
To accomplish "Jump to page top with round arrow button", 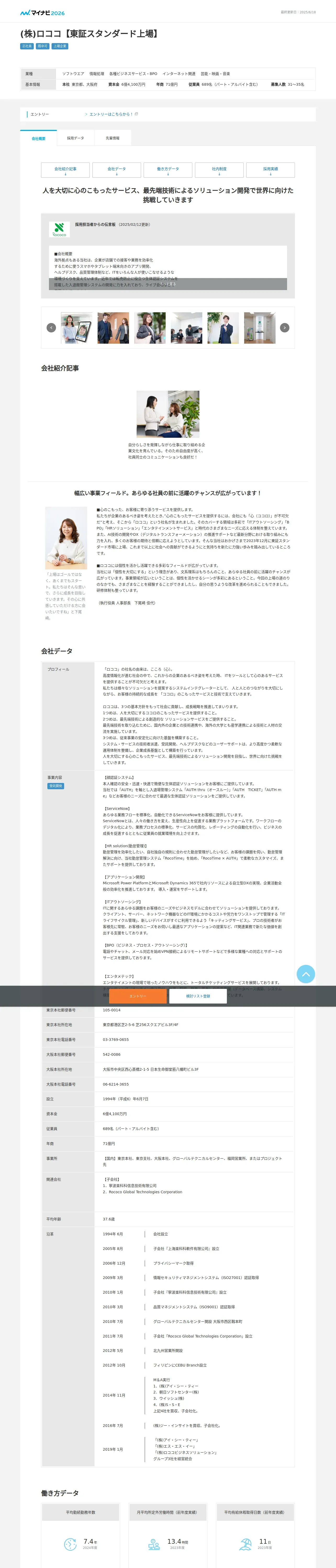I will click(305, 974).
